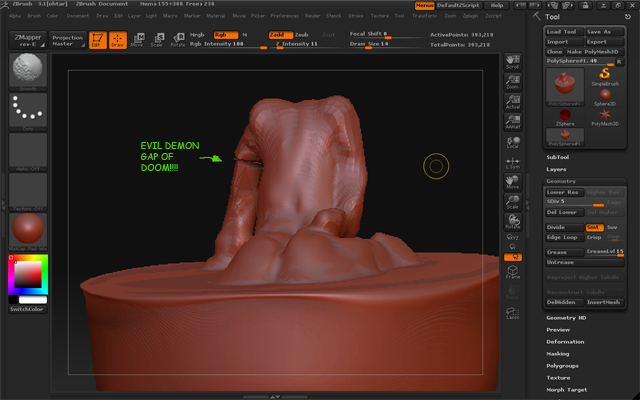Click the Scale view icon under canvas Move

pos(513,202)
